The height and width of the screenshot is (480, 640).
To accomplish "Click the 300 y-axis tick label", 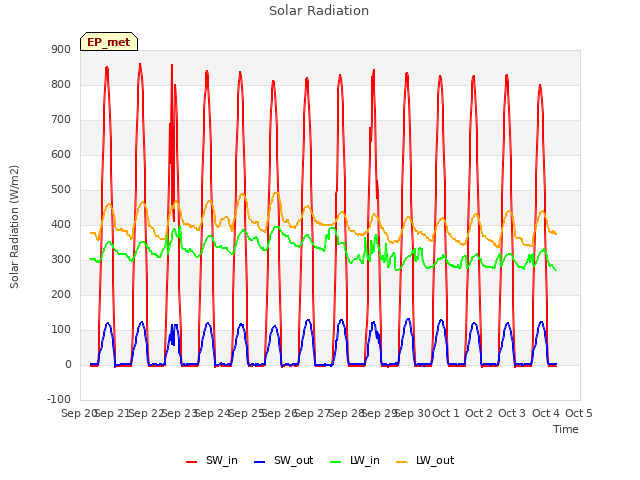I will tap(61, 260).
